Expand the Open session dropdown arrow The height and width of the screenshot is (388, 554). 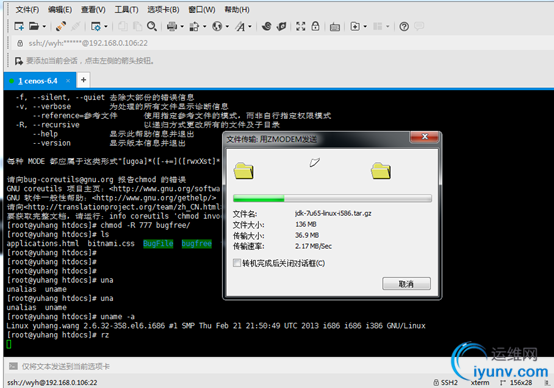[x=44, y=26]
